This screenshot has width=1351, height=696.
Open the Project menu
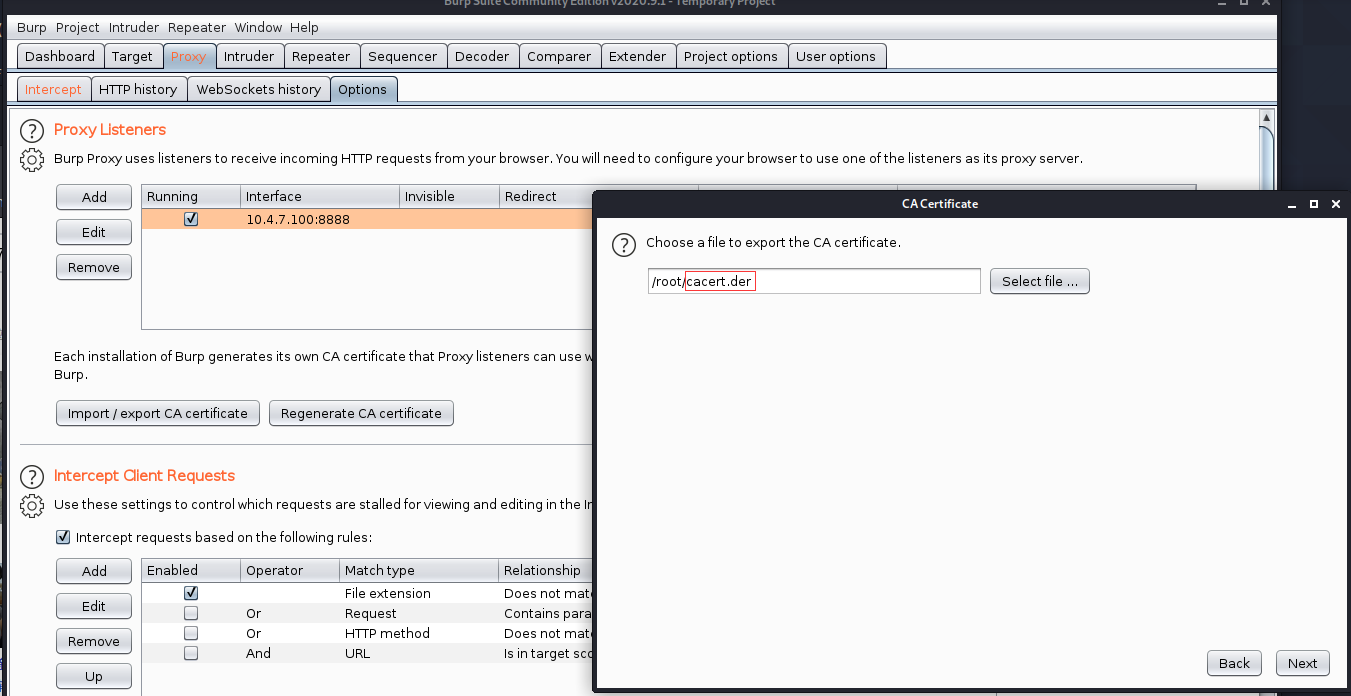(x=77, y=27)
